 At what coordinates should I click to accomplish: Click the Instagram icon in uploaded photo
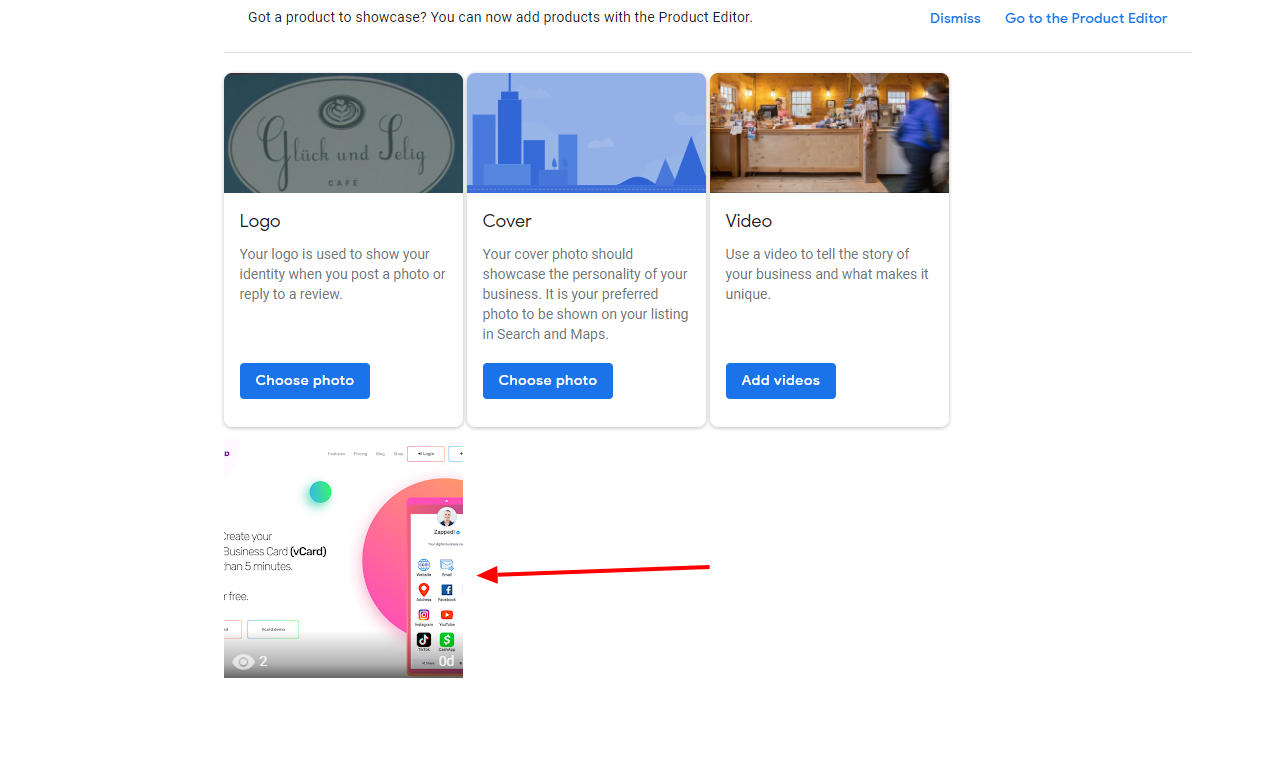click(x=424, y=615)
